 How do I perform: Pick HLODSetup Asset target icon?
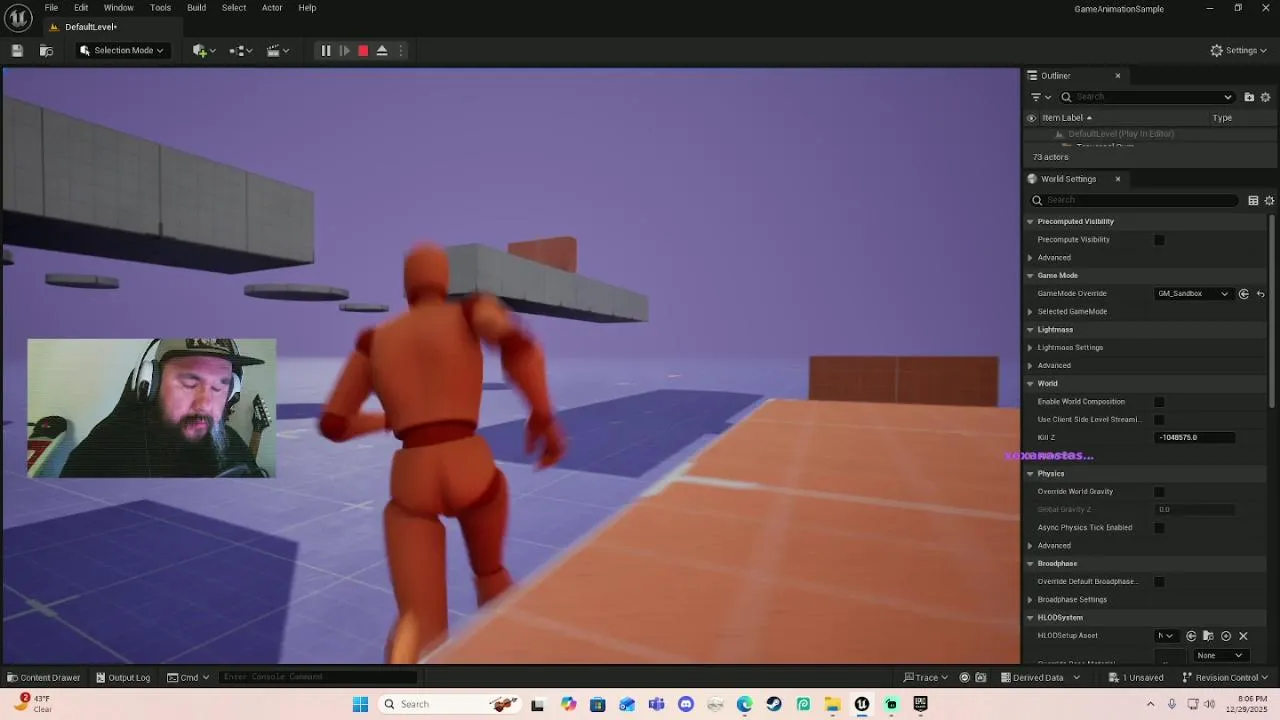1226,636
